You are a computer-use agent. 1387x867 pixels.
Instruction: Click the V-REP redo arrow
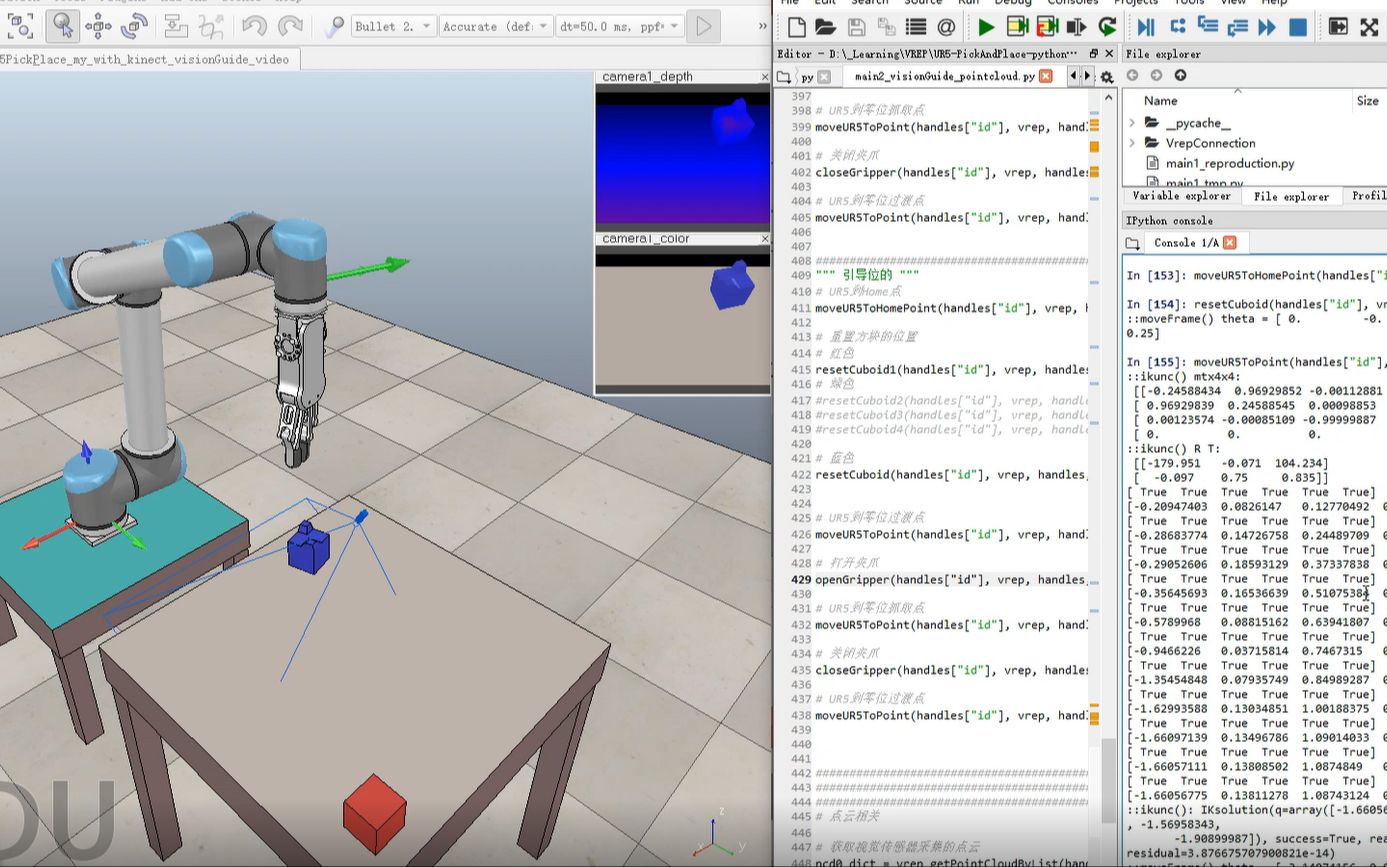pyautogui.click(x=290, y=26)
